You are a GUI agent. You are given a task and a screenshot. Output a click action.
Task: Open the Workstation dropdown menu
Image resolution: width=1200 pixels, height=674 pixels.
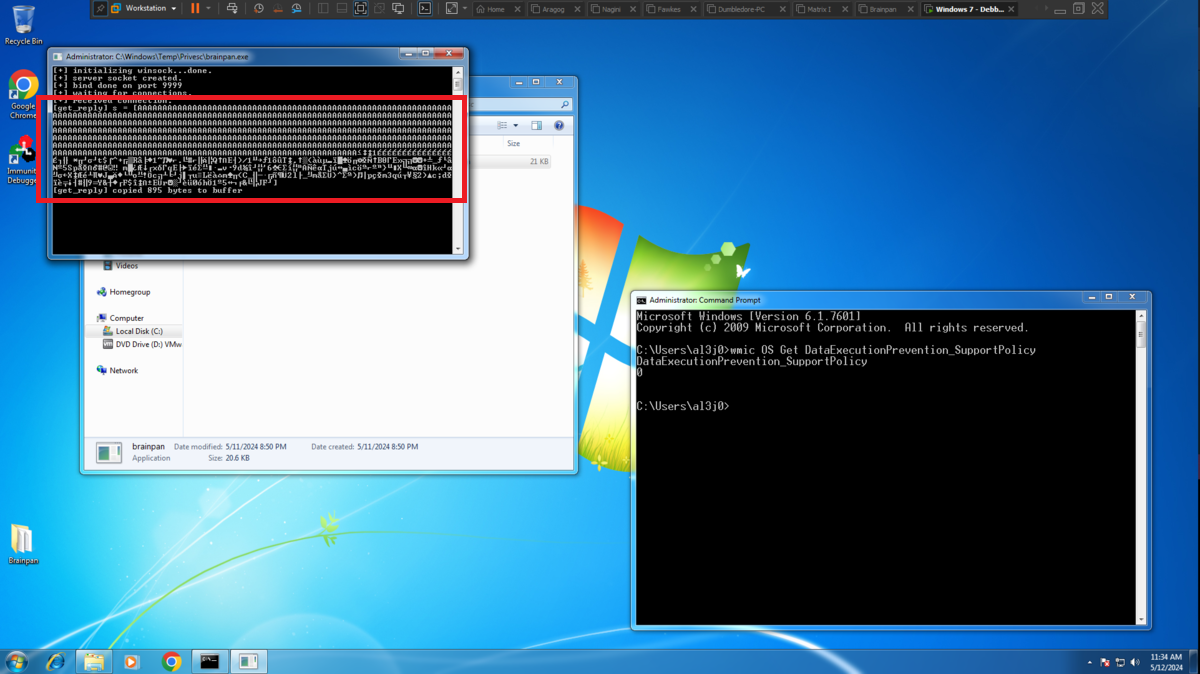click(146, 8)
